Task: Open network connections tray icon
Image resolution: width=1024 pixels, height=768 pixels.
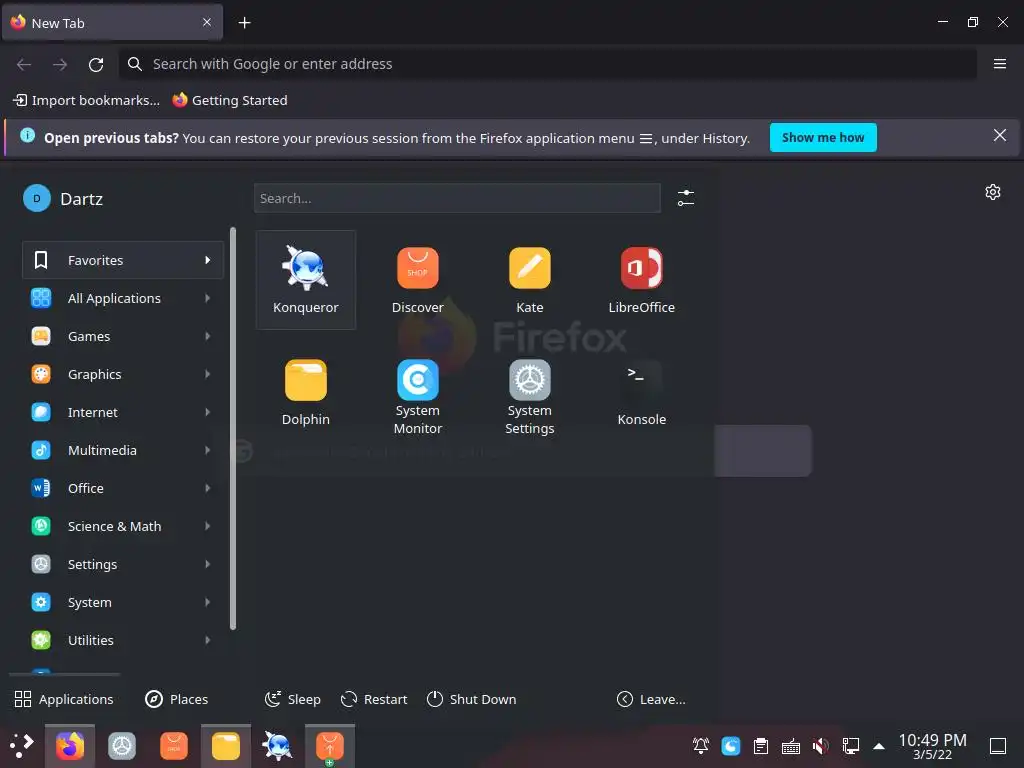Action: (x=850, y=746)
